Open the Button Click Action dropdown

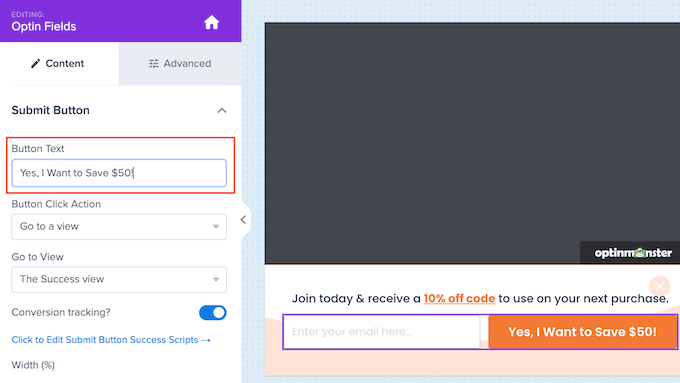click(x=119, y=226)
